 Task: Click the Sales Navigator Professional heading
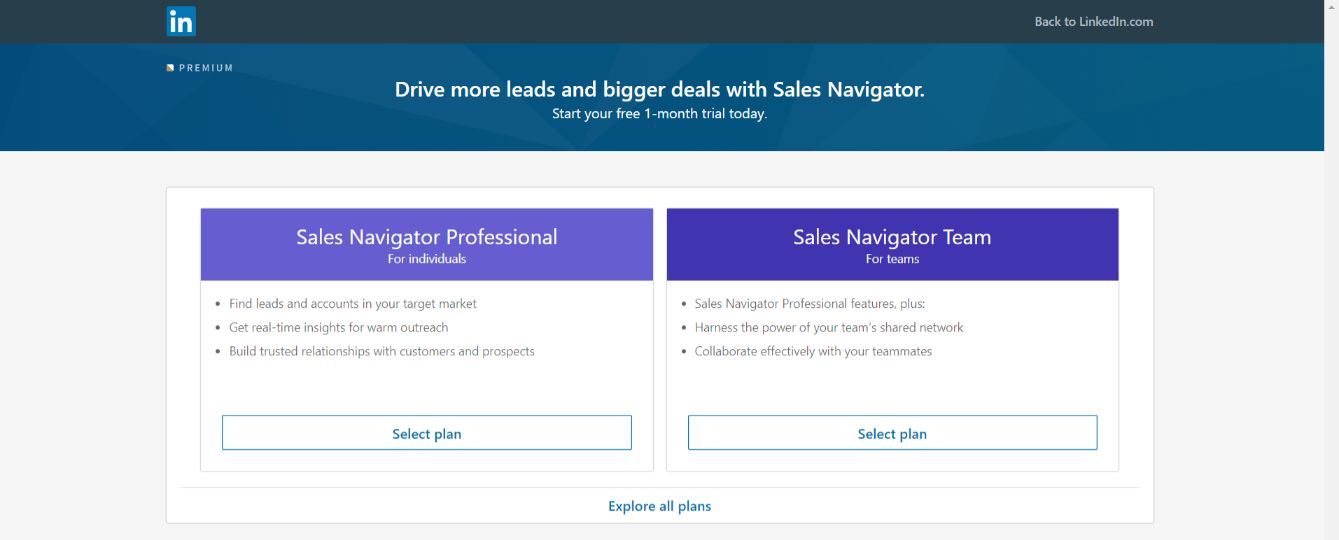(x=427, y=237)
